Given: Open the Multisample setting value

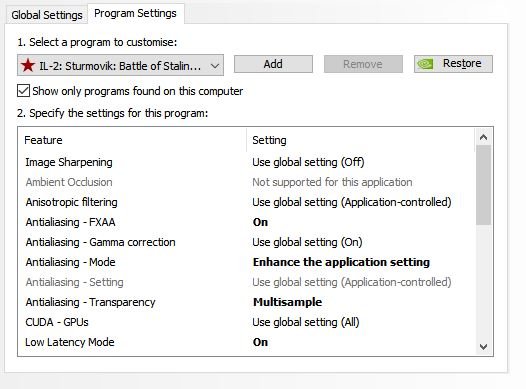Looking at the screenshot, I should [x=287, y=302].
